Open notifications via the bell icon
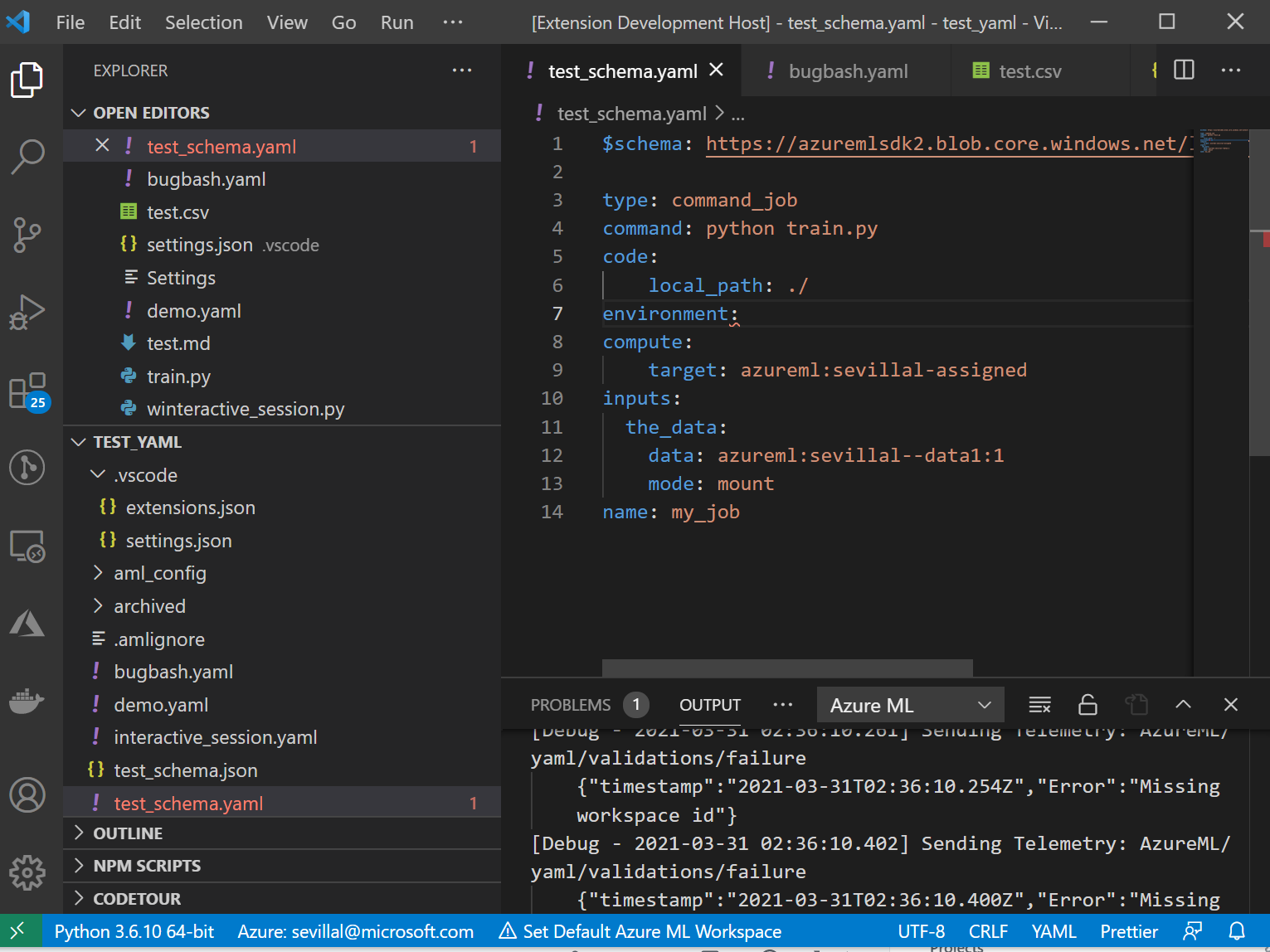The image size is (1270, 952). pyautogui.click(x=1238, y=931)
